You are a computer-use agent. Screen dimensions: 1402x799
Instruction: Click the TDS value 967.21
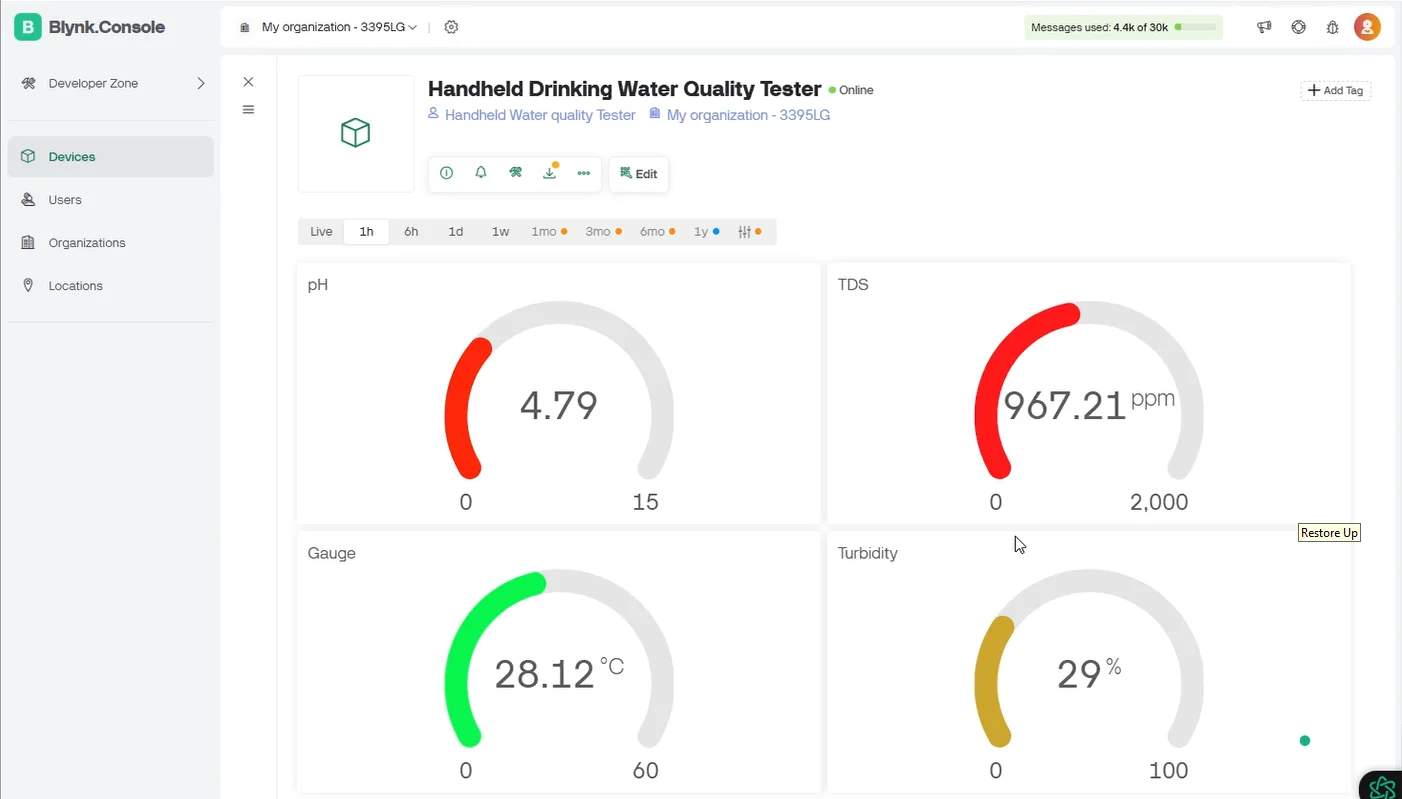click(1065, 406)
